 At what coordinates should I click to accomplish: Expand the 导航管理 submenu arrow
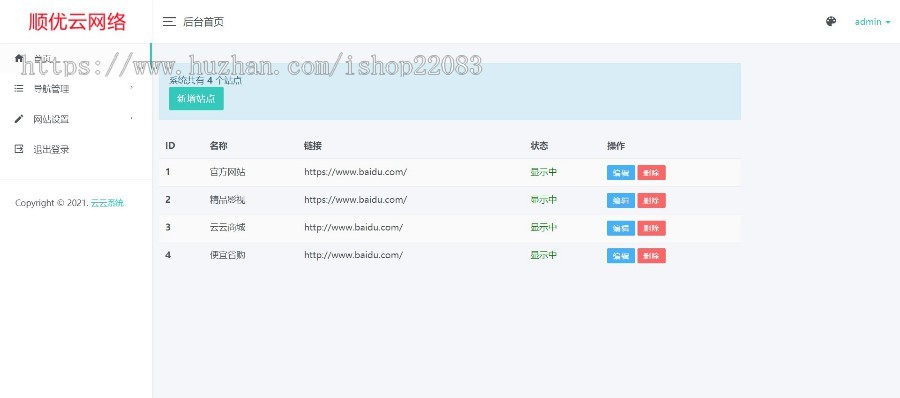[x=131, y=88]
